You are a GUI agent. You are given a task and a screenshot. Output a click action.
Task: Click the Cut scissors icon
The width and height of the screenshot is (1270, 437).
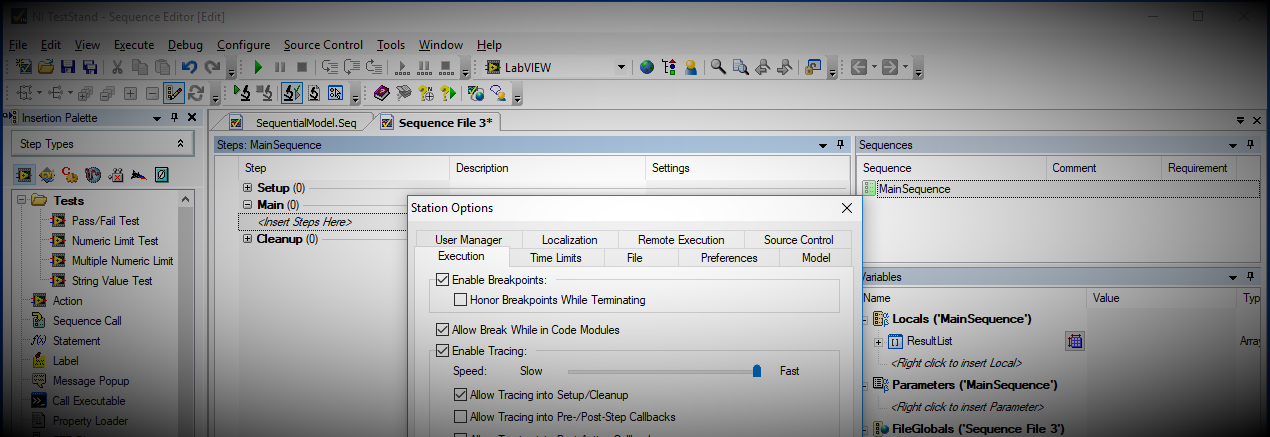tap(117, 68)
